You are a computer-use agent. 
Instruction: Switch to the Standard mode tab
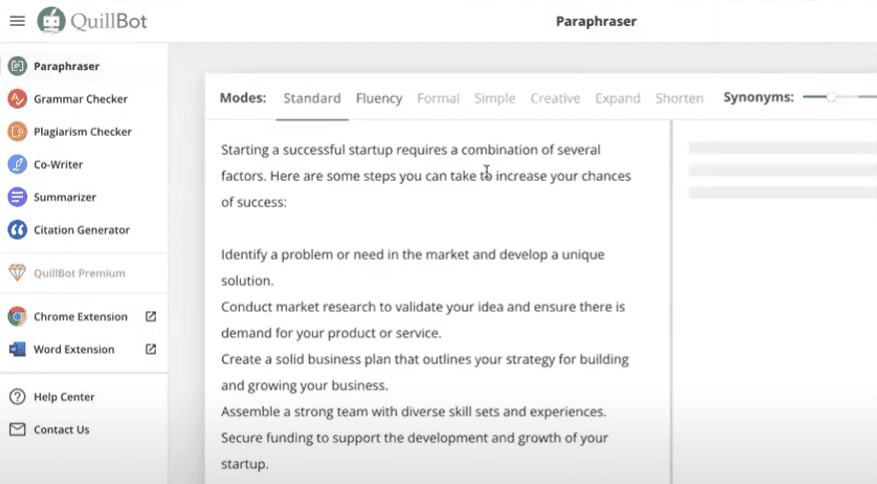coord(312,98)
